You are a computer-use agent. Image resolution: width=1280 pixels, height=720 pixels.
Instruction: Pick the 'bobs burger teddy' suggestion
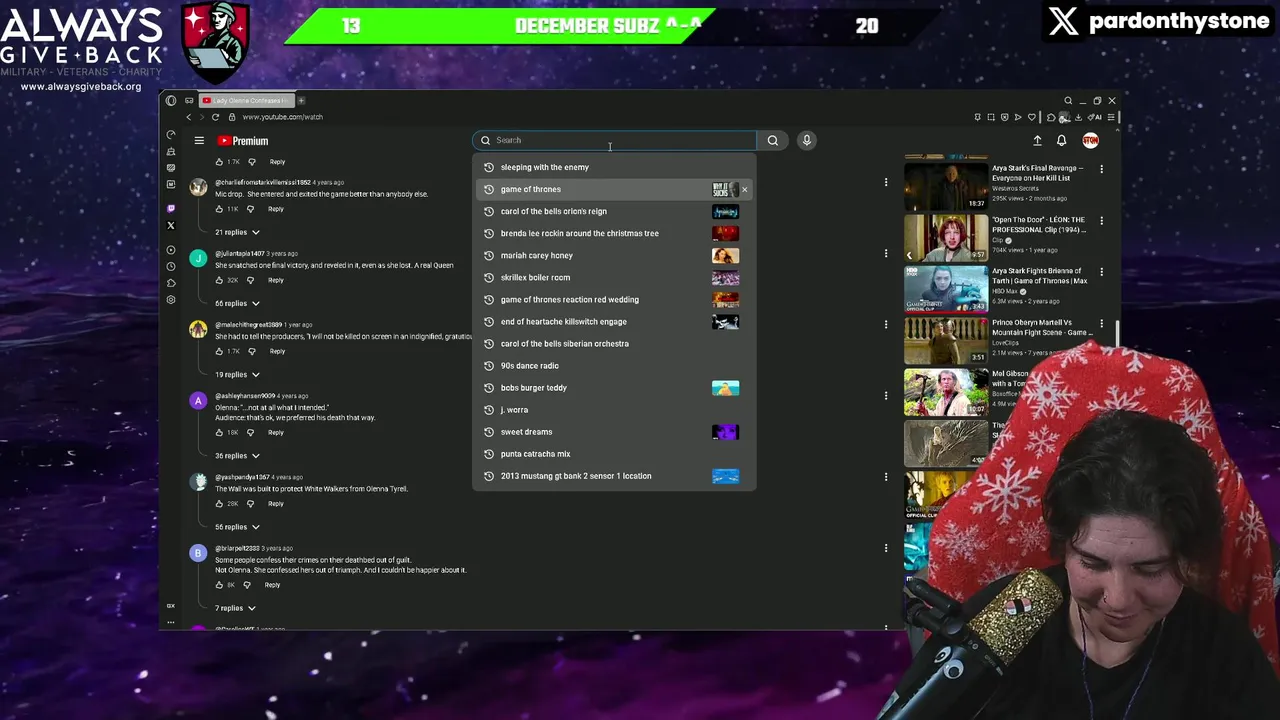pyautogui.click(x=614, y=387)
